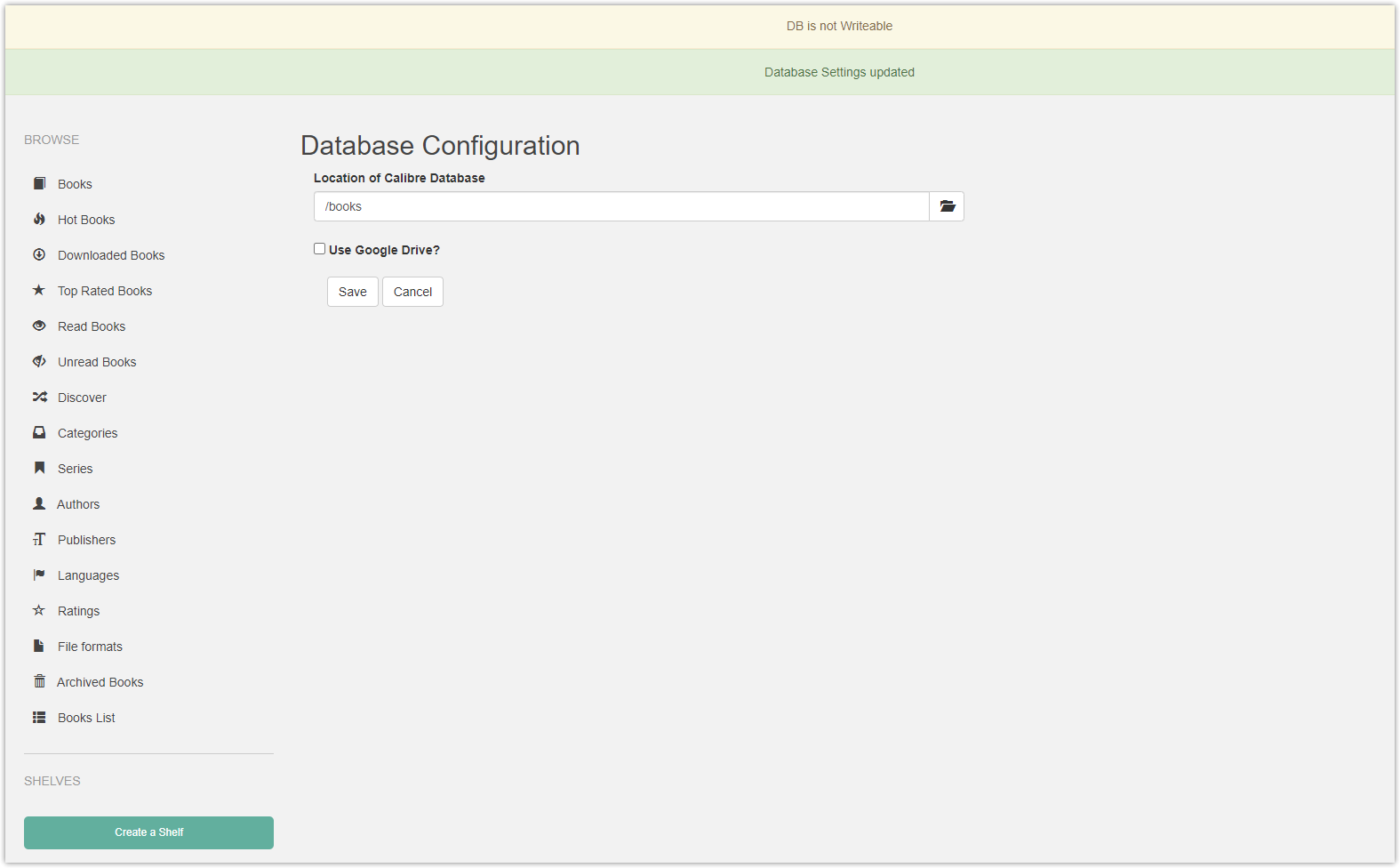Click the Top Rated Books star icon
Image resolution: width=1400 pixels, height=868 pixels.
point(39,290)
